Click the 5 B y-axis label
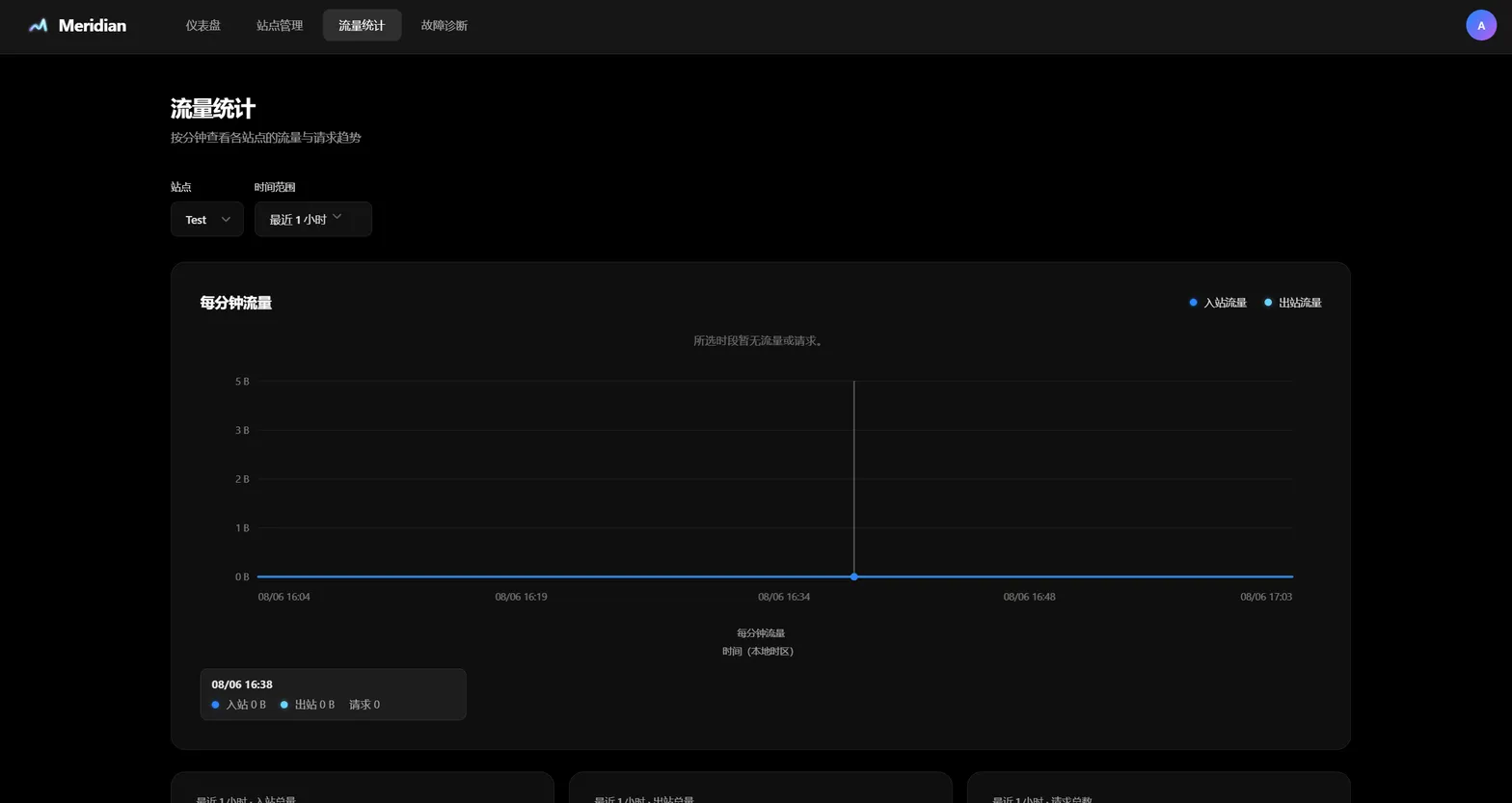 pos(242,382)
